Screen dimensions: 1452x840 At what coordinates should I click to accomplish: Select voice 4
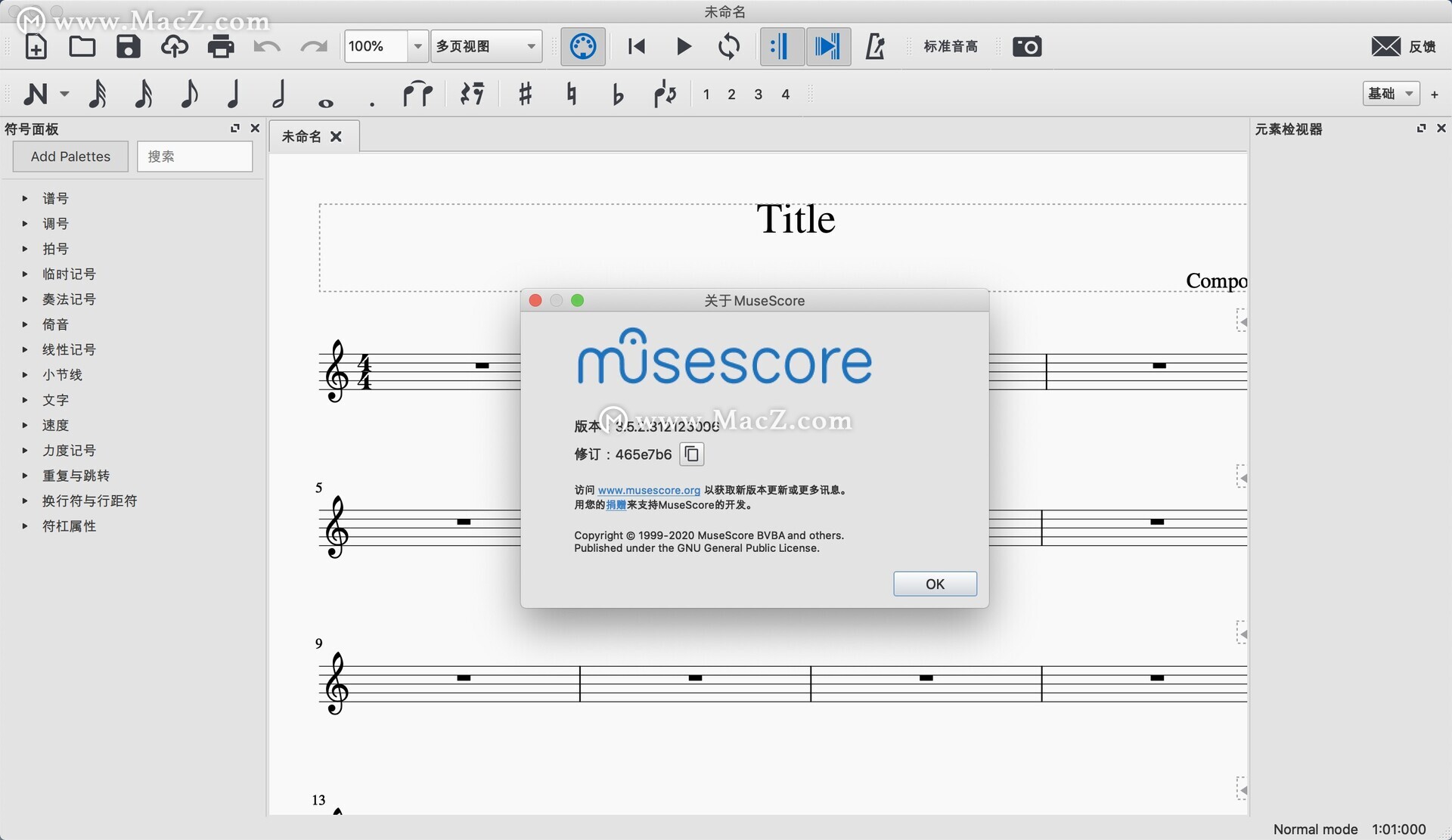786,95
